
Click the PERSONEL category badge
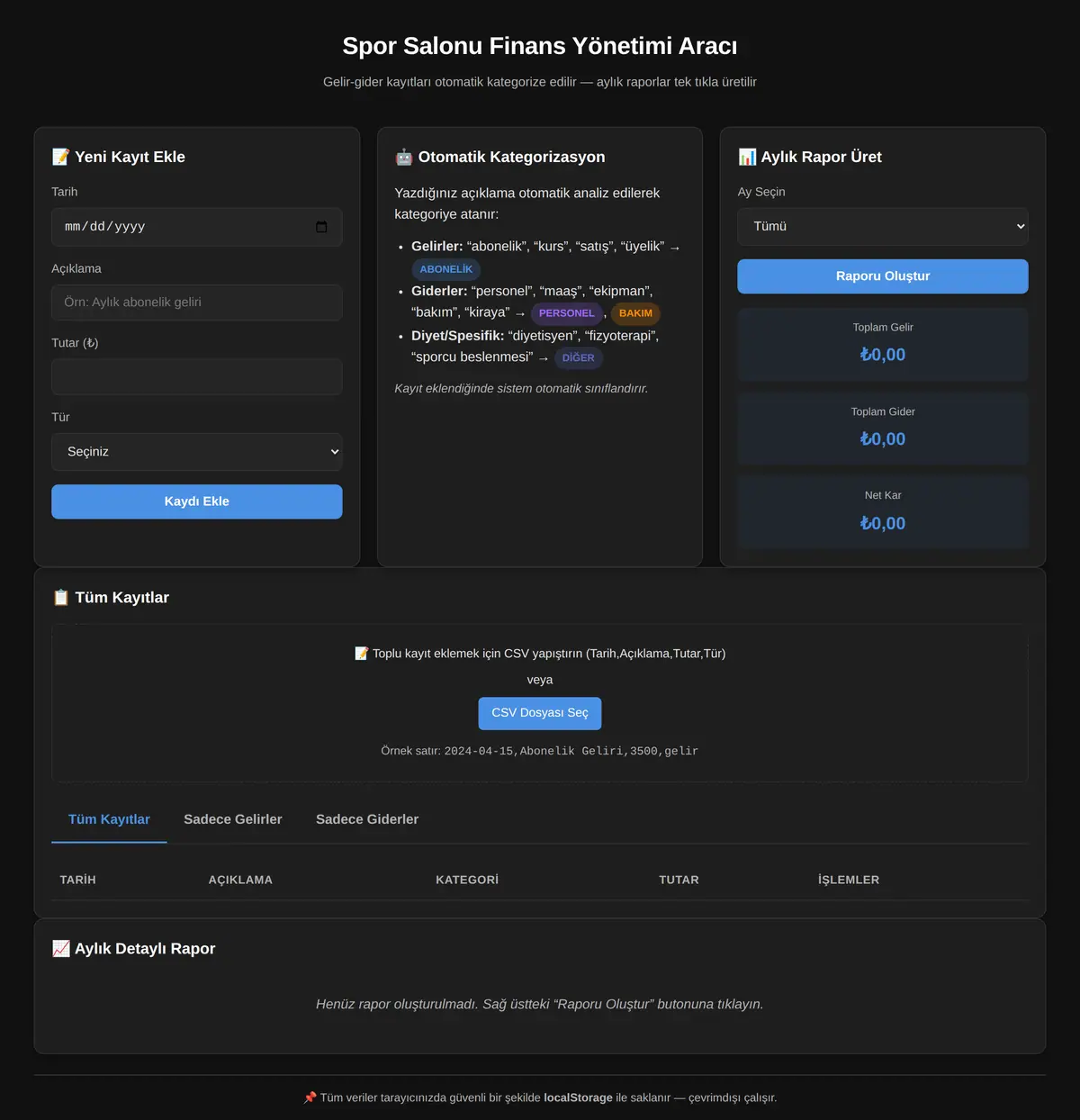click(x=567, y=313)
